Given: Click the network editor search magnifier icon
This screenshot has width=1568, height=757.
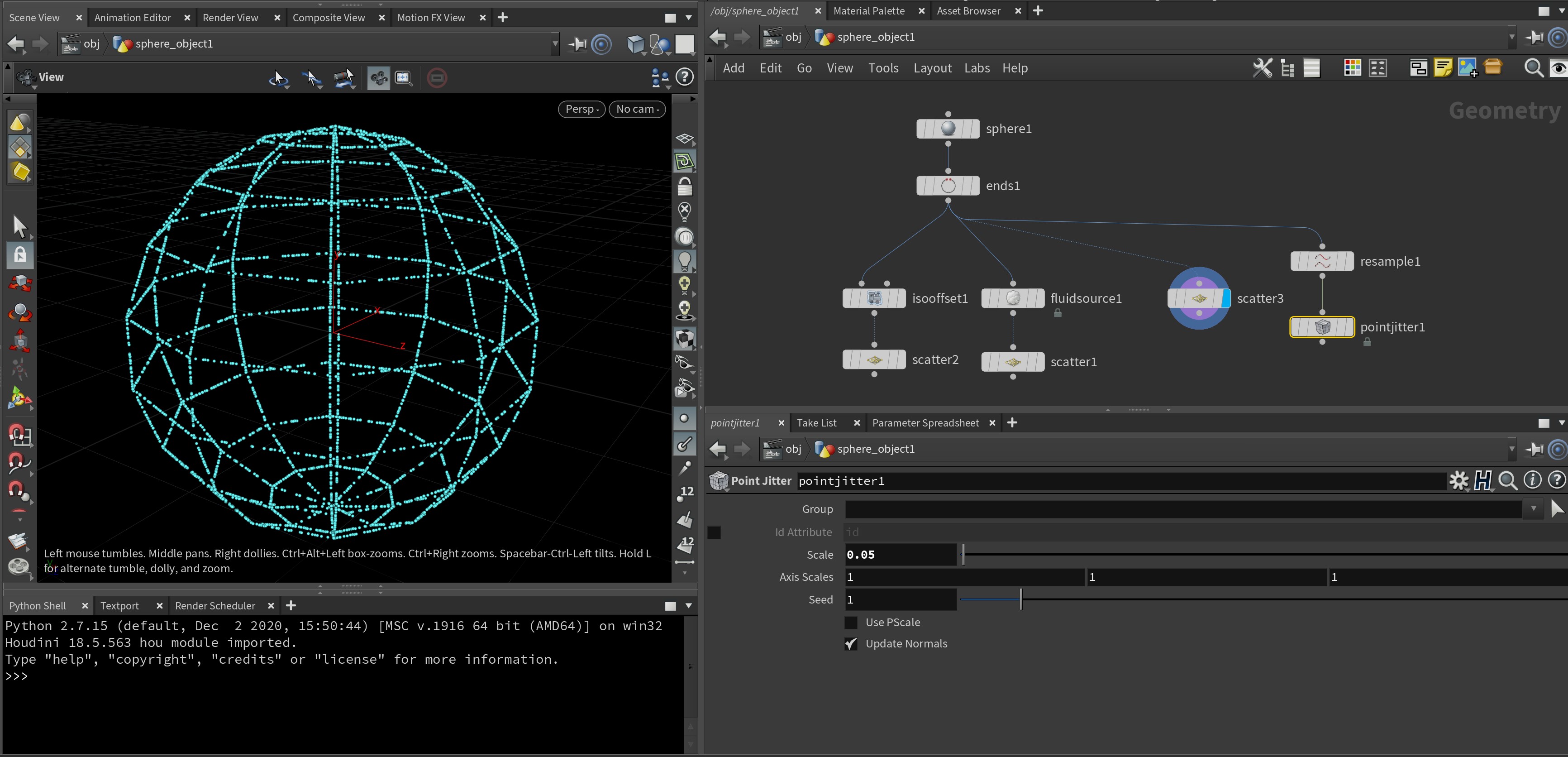Looking at the screenshot, I should [x=1533, y=67].
